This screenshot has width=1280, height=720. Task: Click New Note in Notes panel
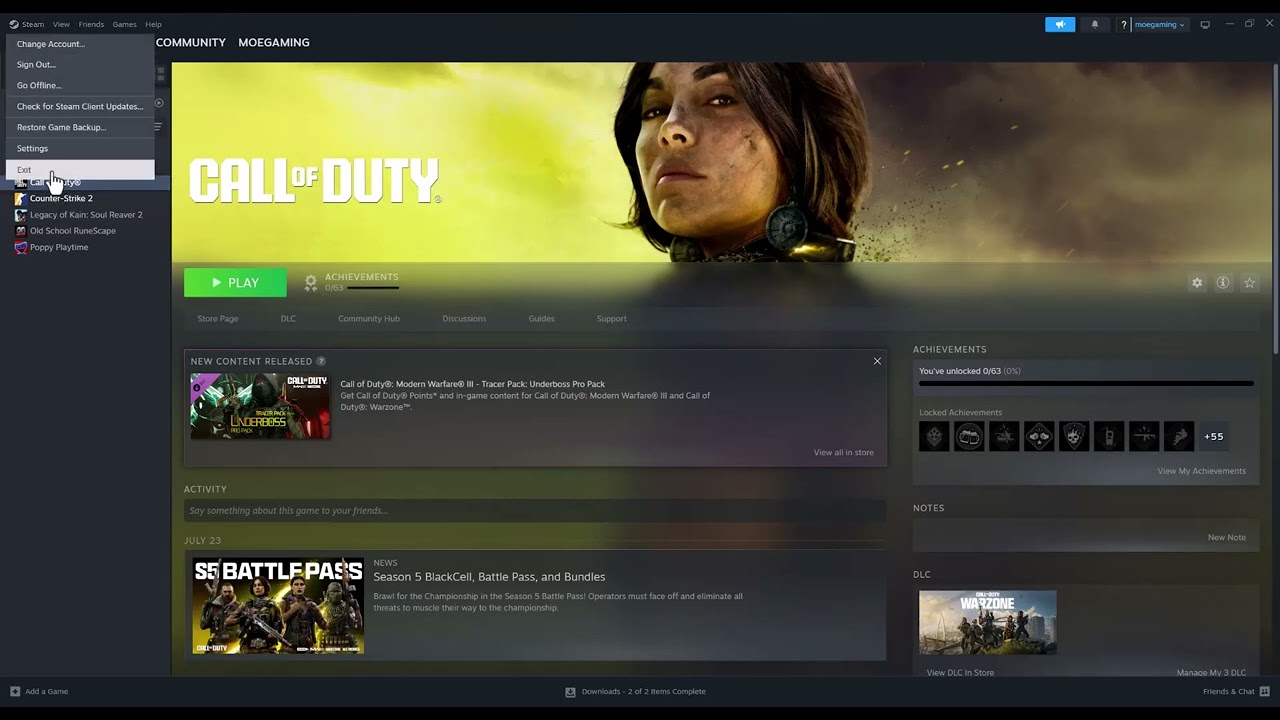[1226, 538]
